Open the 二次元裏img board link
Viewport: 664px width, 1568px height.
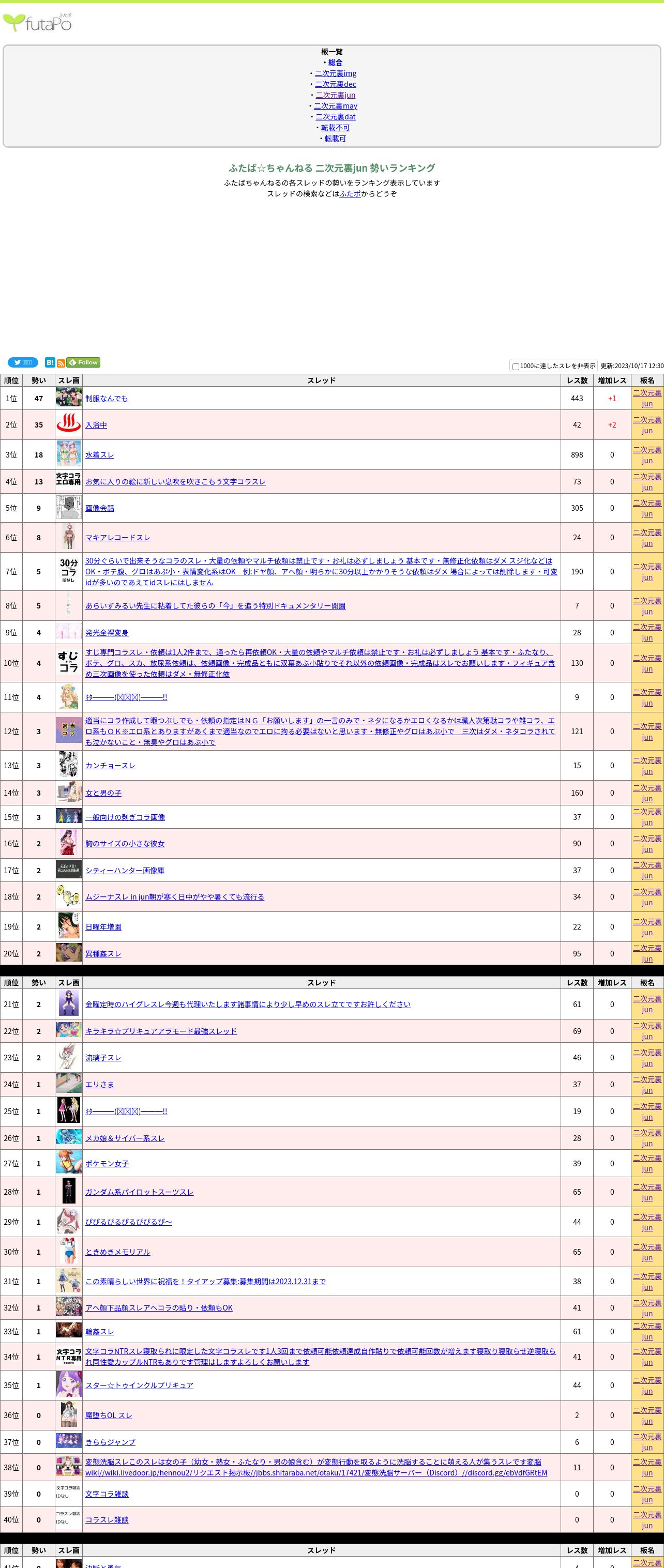[335, 73]
